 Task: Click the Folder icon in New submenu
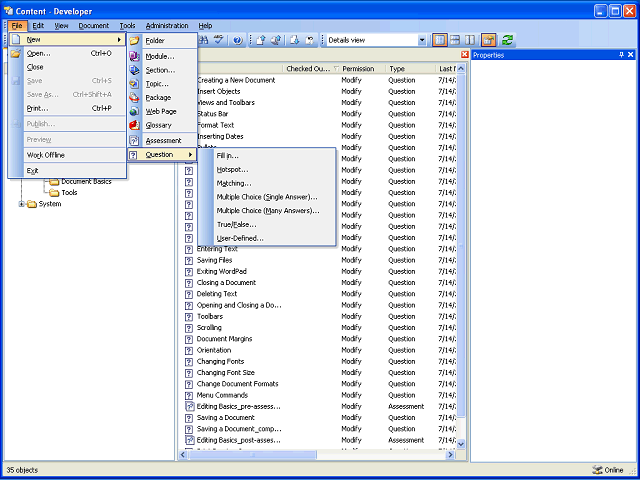point(134,41)
